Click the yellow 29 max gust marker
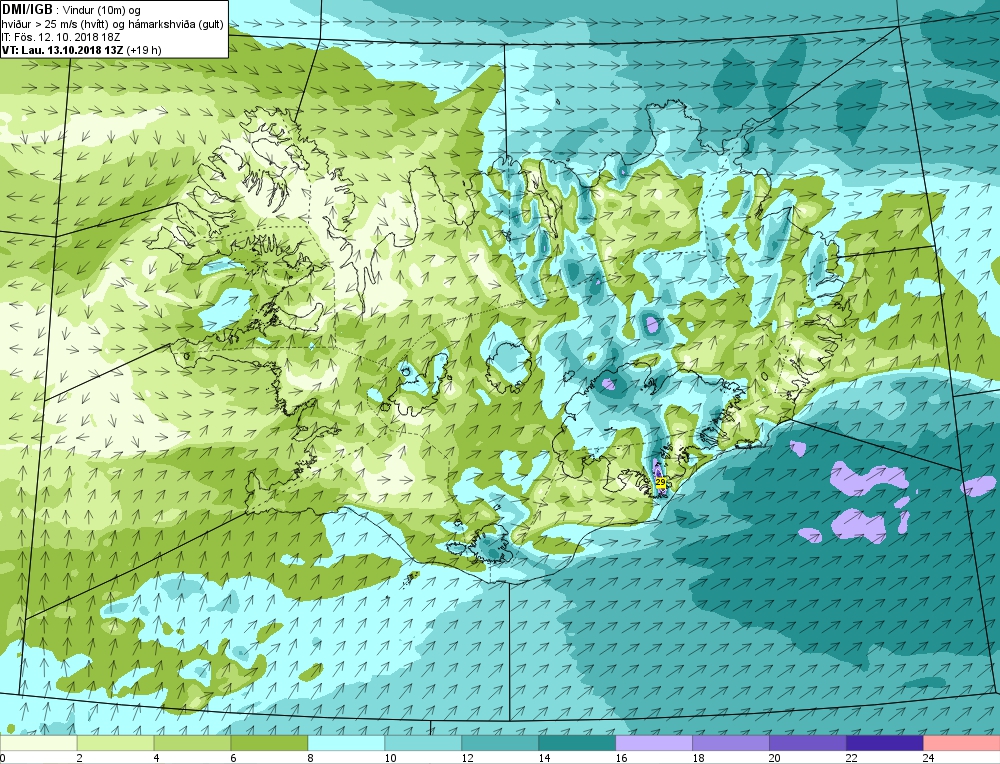 coord(660,482)
